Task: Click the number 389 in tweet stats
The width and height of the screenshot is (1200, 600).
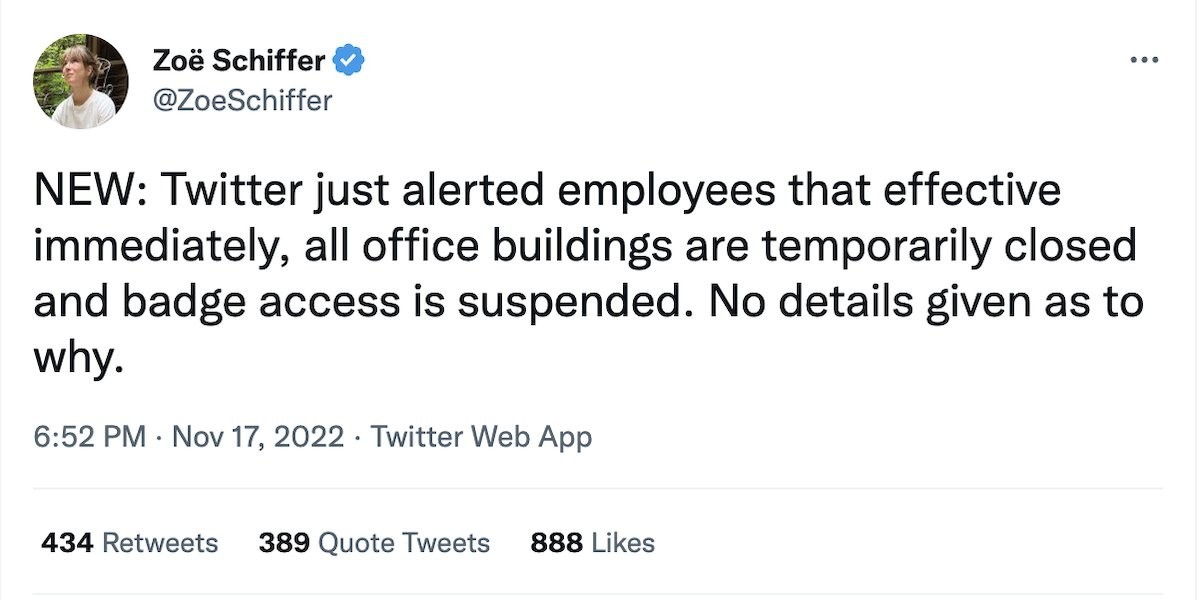Action: (284, 543)
